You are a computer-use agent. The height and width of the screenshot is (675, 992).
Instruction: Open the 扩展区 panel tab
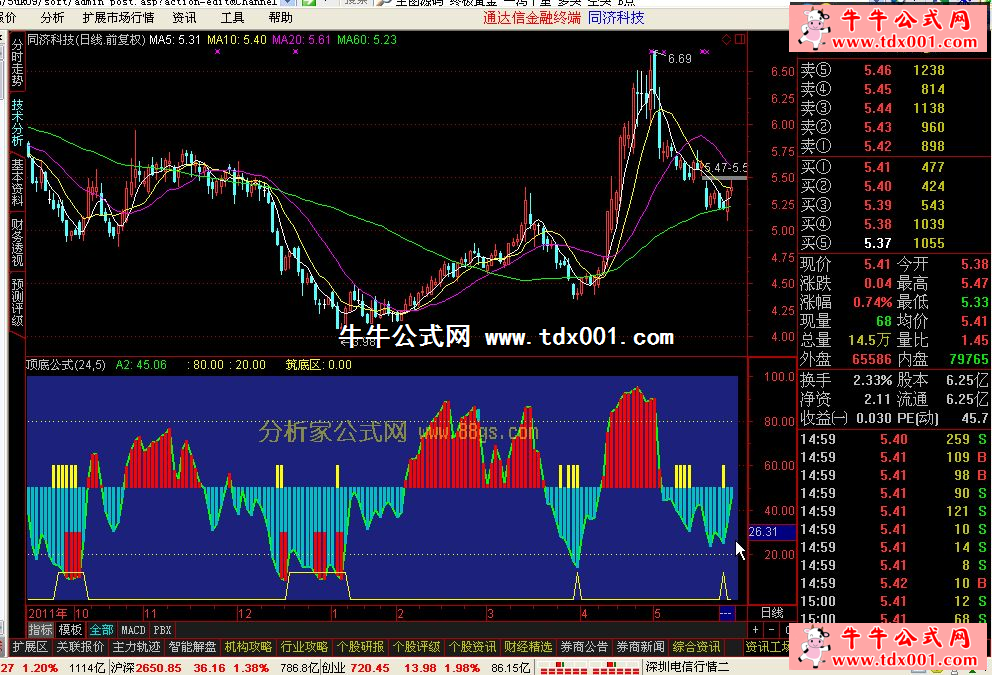30,647
